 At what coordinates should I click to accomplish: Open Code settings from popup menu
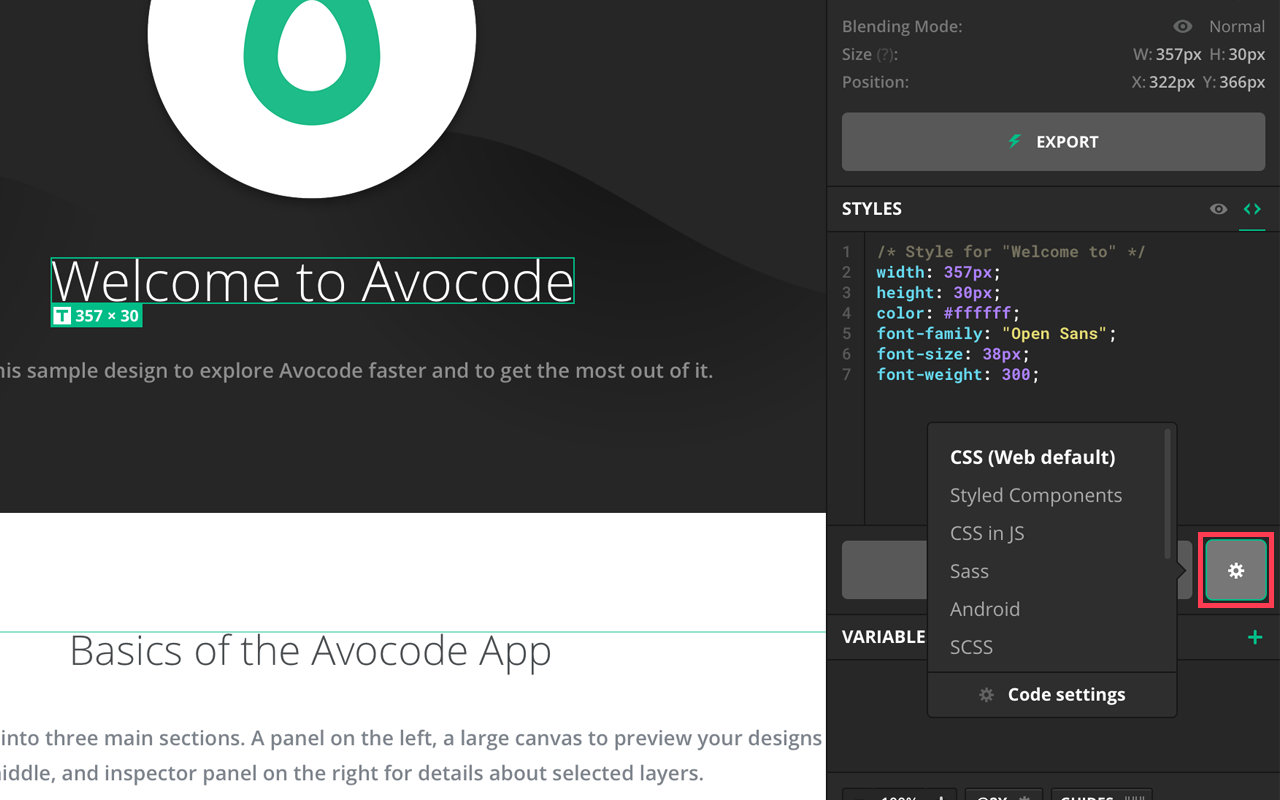pos(1052,695)
